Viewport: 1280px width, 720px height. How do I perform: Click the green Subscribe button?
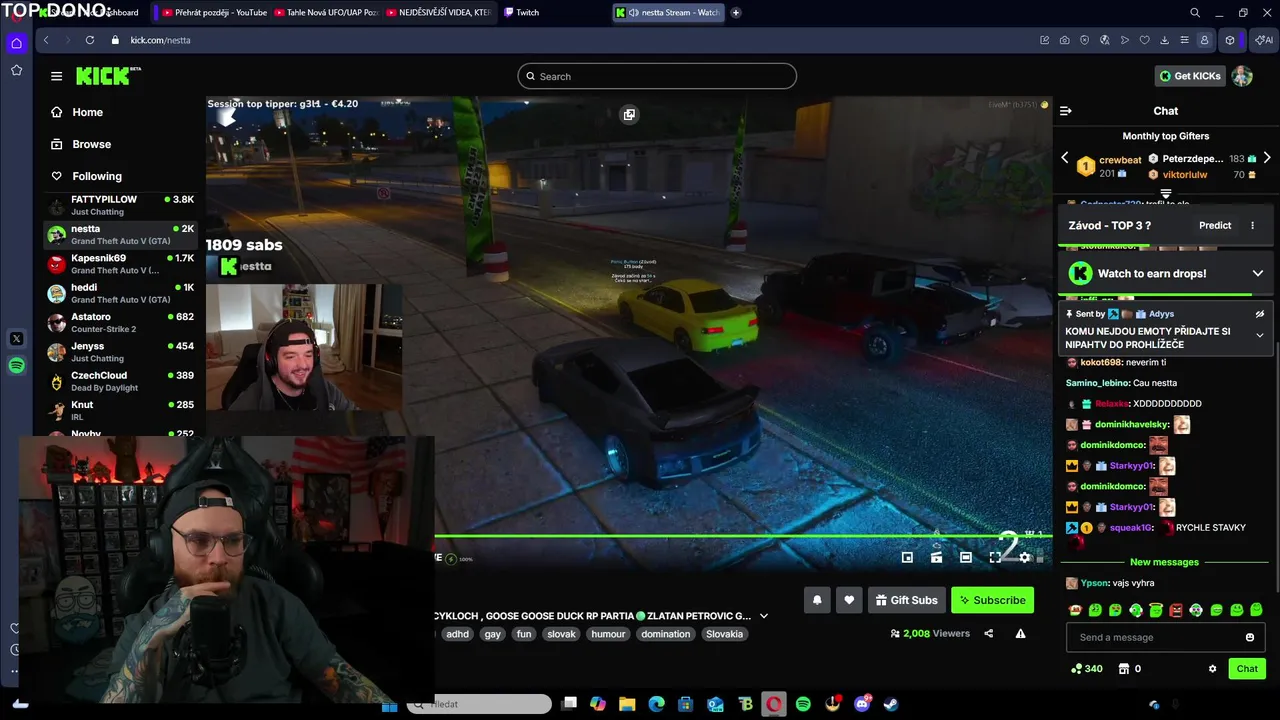(x=992, y=600)
